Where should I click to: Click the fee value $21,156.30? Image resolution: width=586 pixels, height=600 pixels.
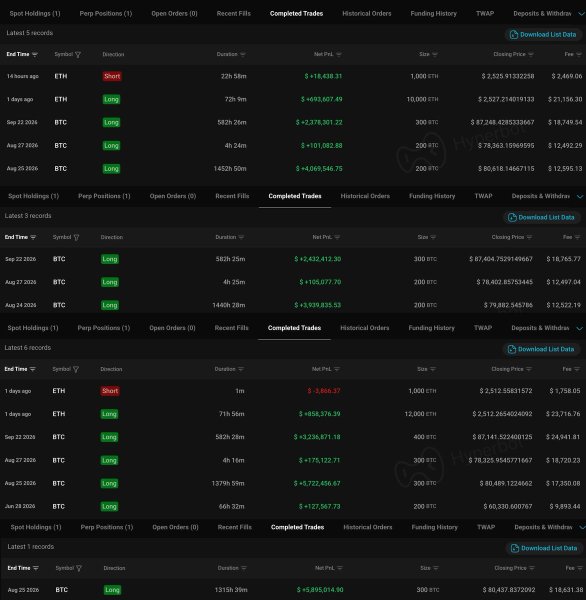point(565,99)
